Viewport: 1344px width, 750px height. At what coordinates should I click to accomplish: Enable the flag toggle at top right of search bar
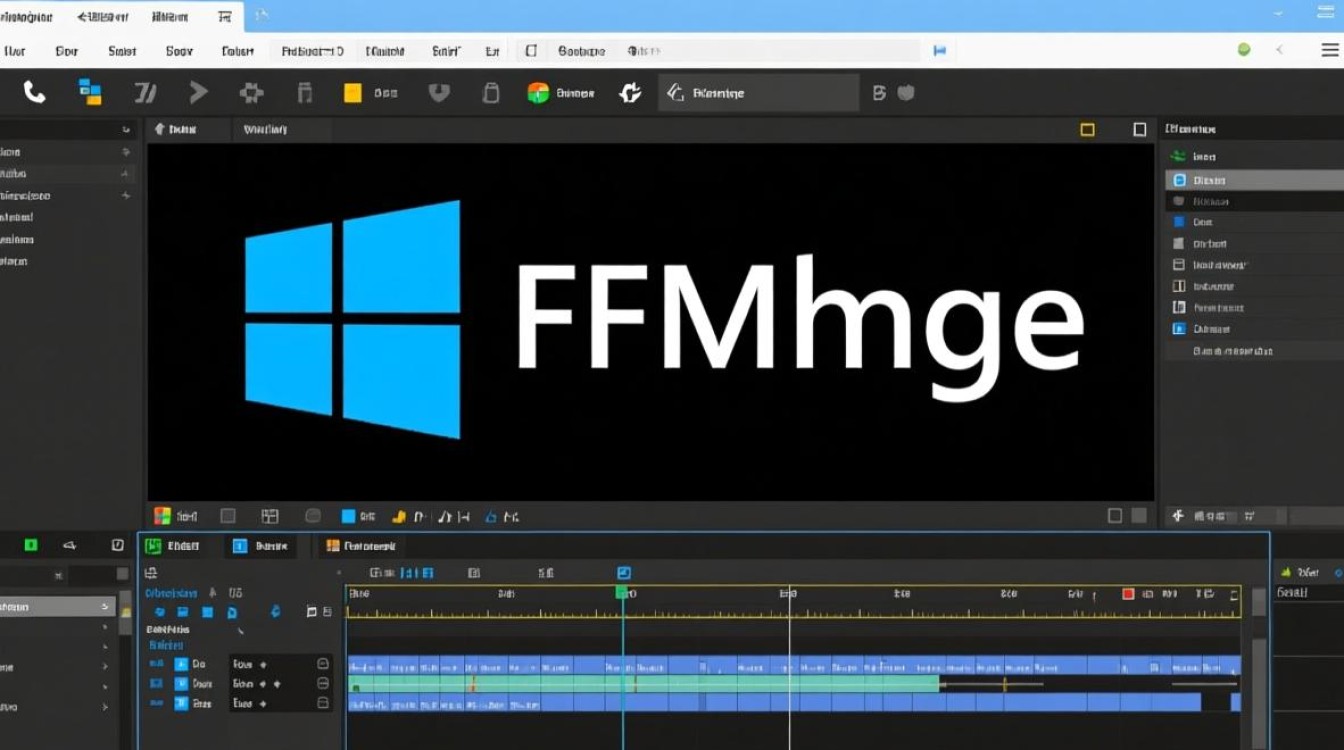[x=938, y=49]
